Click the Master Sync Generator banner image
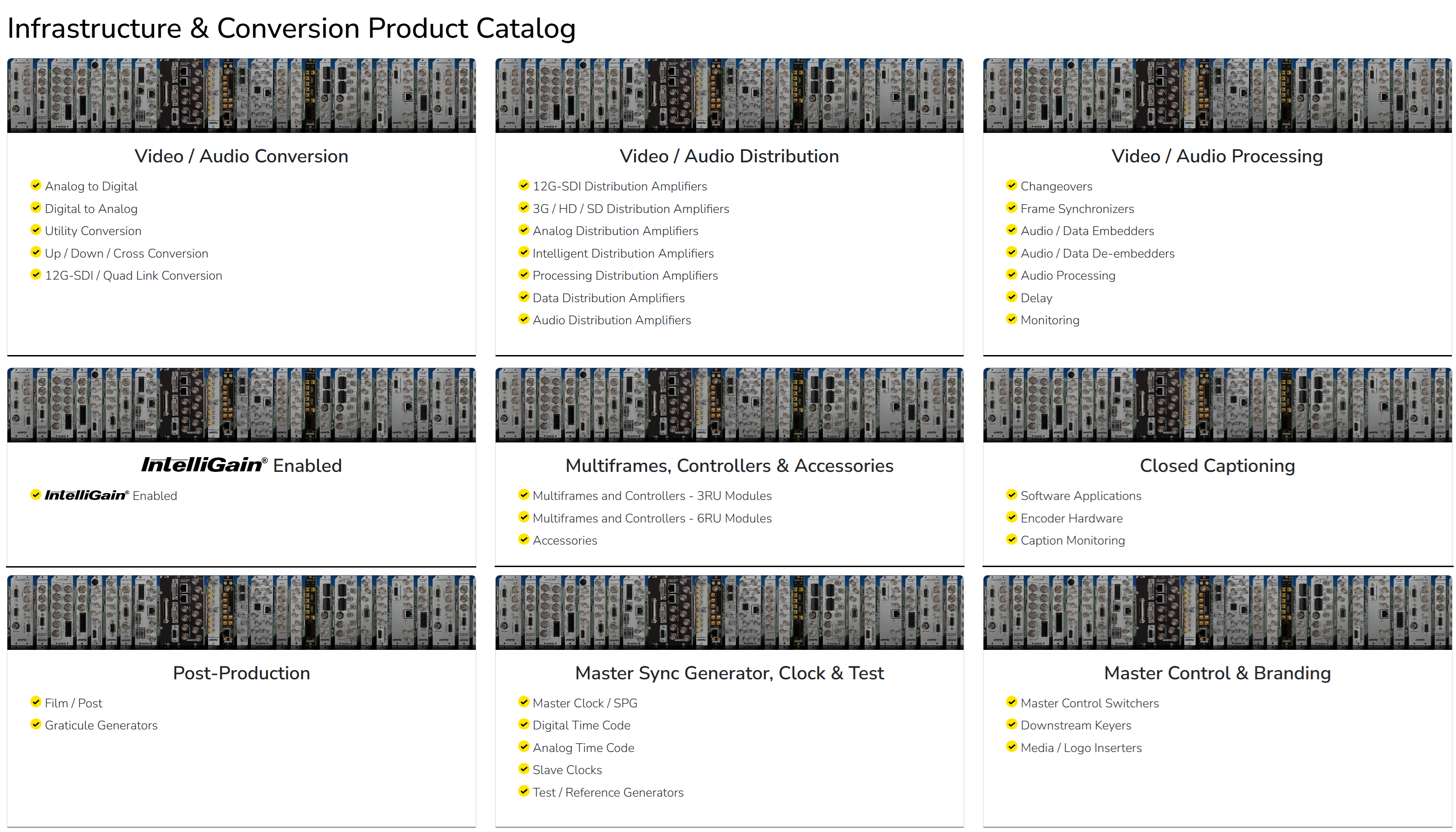 [729, 613]
